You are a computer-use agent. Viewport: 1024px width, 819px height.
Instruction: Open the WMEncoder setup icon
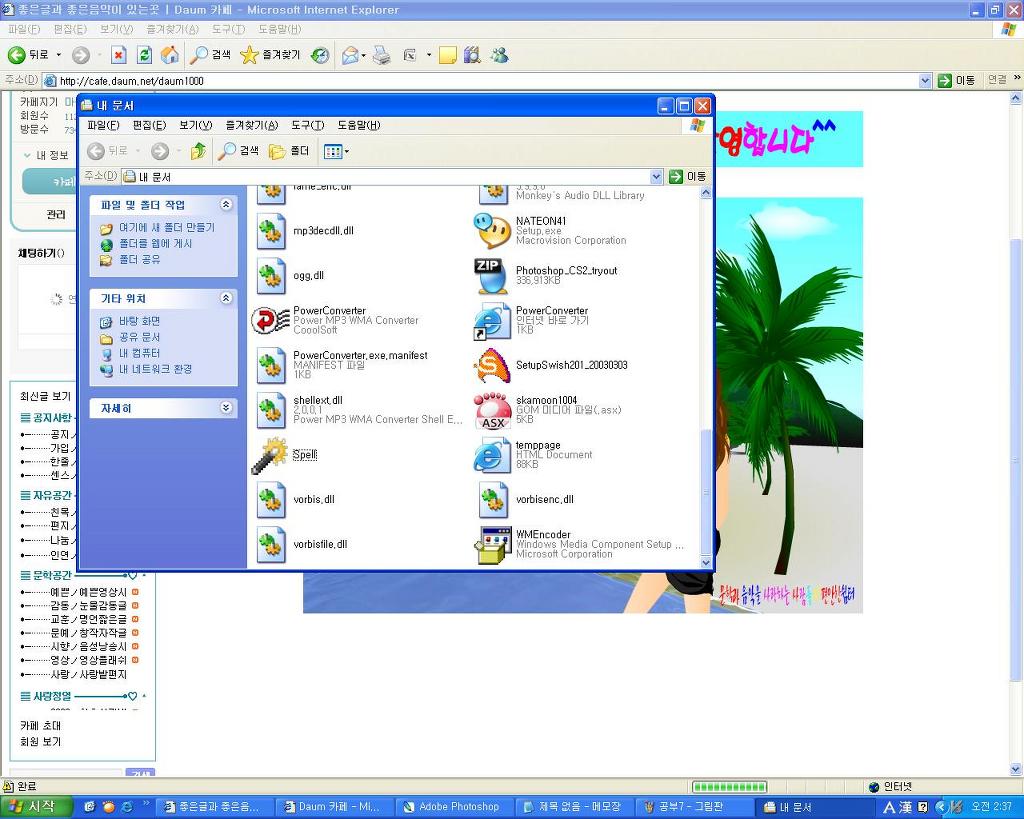(x=492, y=544)
